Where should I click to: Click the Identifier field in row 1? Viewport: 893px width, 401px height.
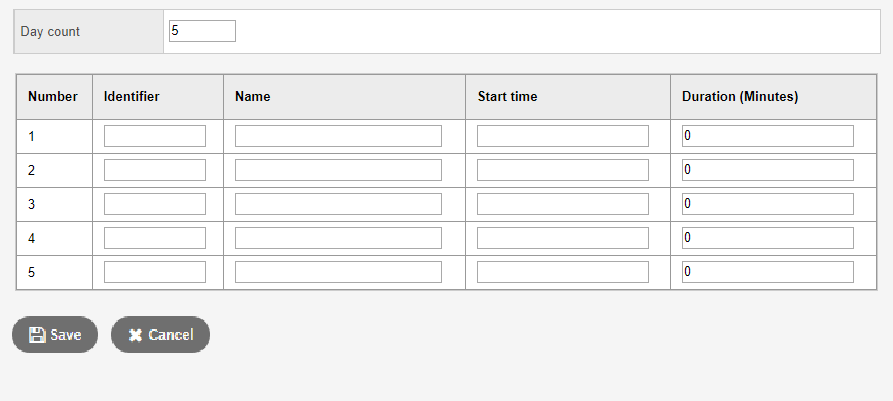pos(155,136)
